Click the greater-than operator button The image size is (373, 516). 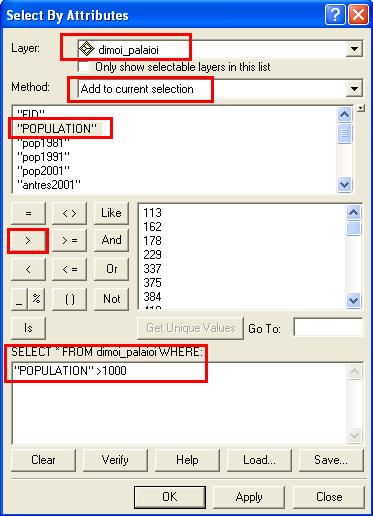(28, 240)
